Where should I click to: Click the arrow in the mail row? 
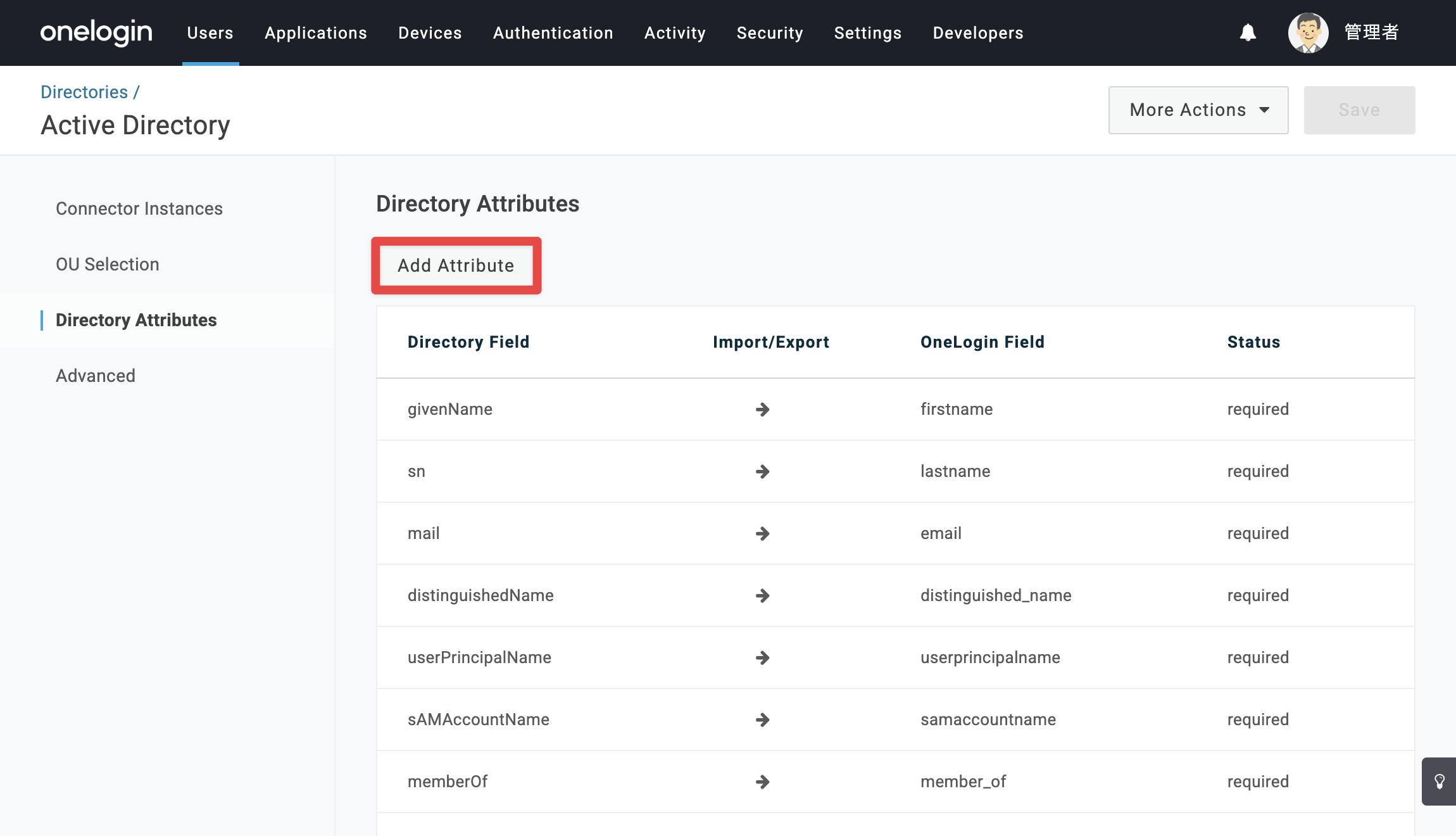[x=763, y=534]
